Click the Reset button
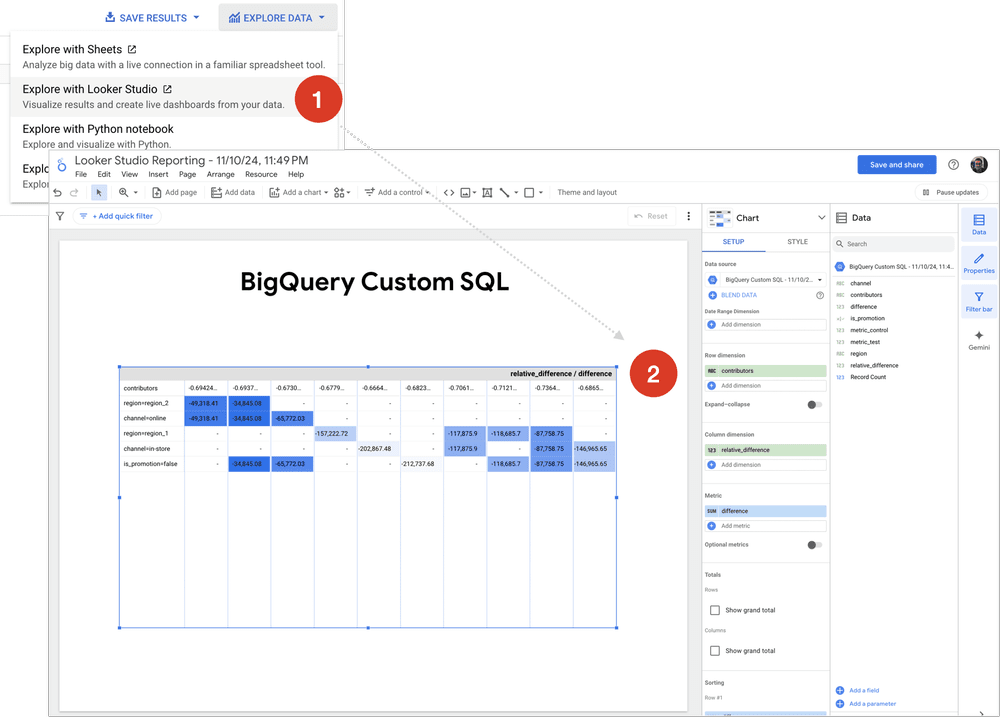 point(651,216)
